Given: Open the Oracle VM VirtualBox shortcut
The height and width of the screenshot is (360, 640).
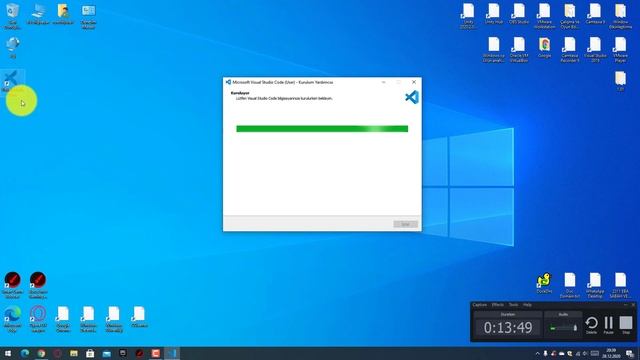Looking at the screenshot, I should [x=519, y=50].
